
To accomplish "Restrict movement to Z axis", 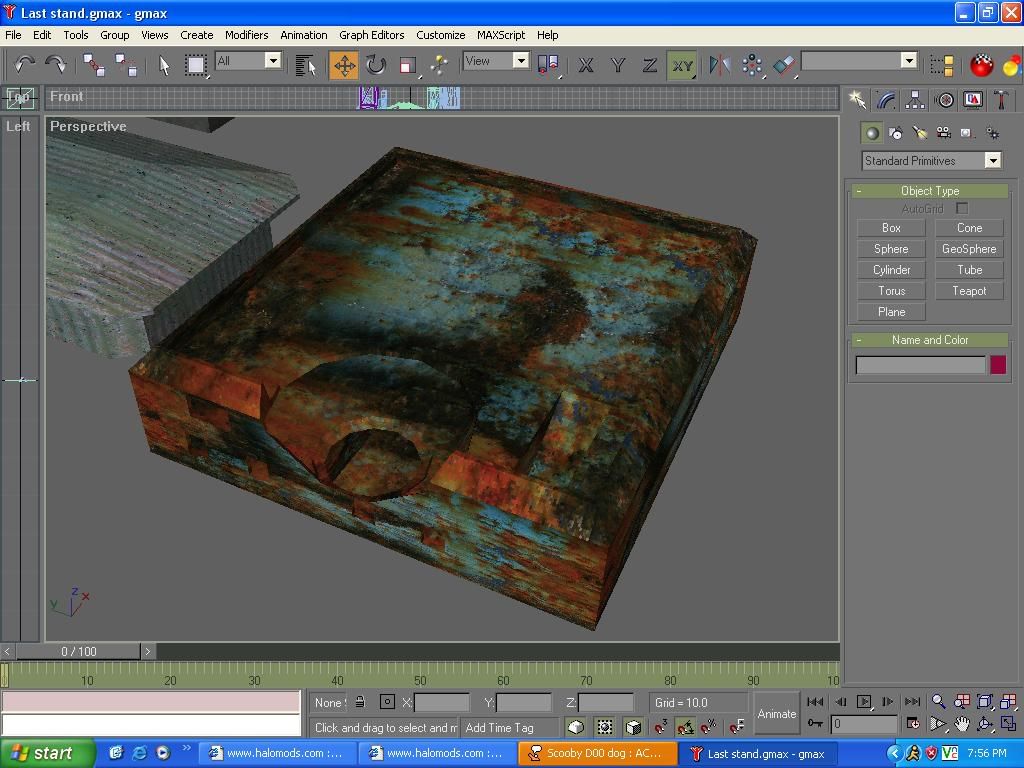I will tap(649, 65).
